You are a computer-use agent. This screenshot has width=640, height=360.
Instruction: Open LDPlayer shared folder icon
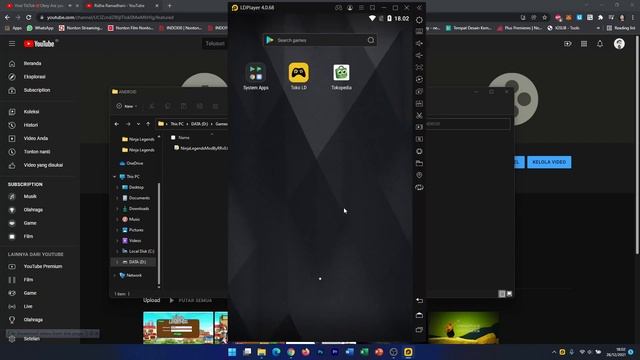tap(419, 163)
